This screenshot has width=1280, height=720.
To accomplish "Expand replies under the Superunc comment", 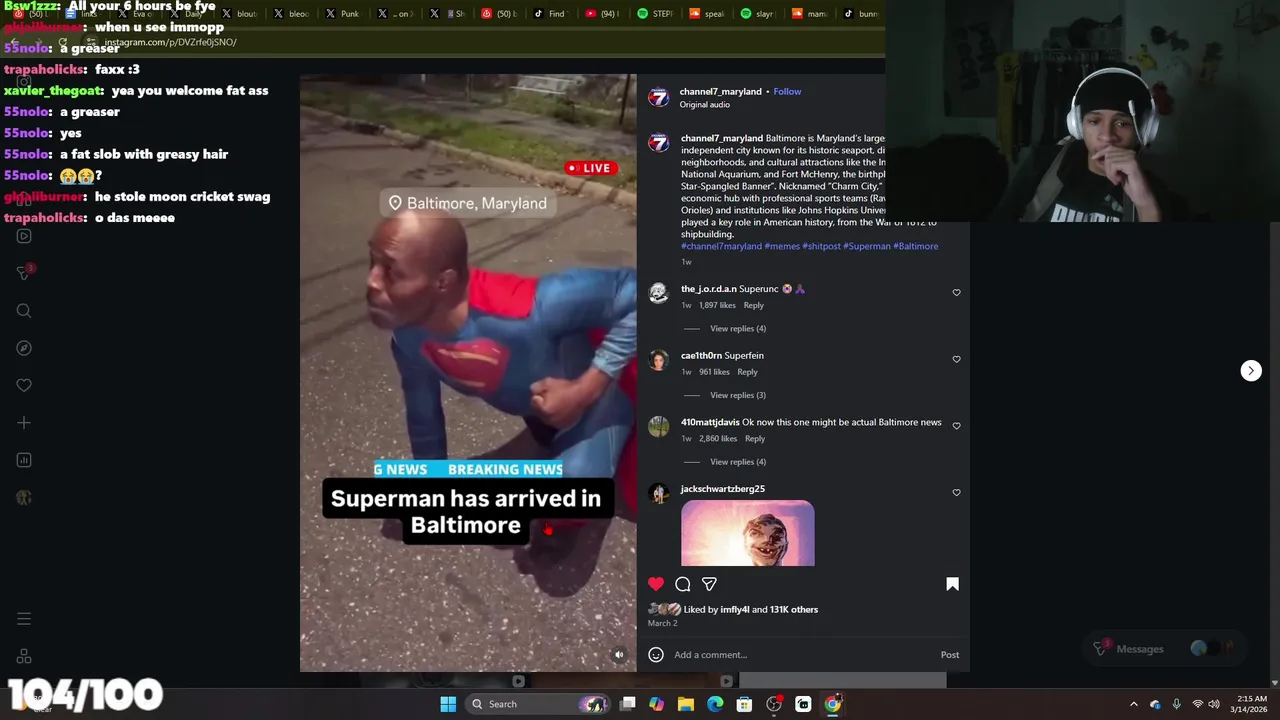I will pyautogui.click(x=738, y=328).
